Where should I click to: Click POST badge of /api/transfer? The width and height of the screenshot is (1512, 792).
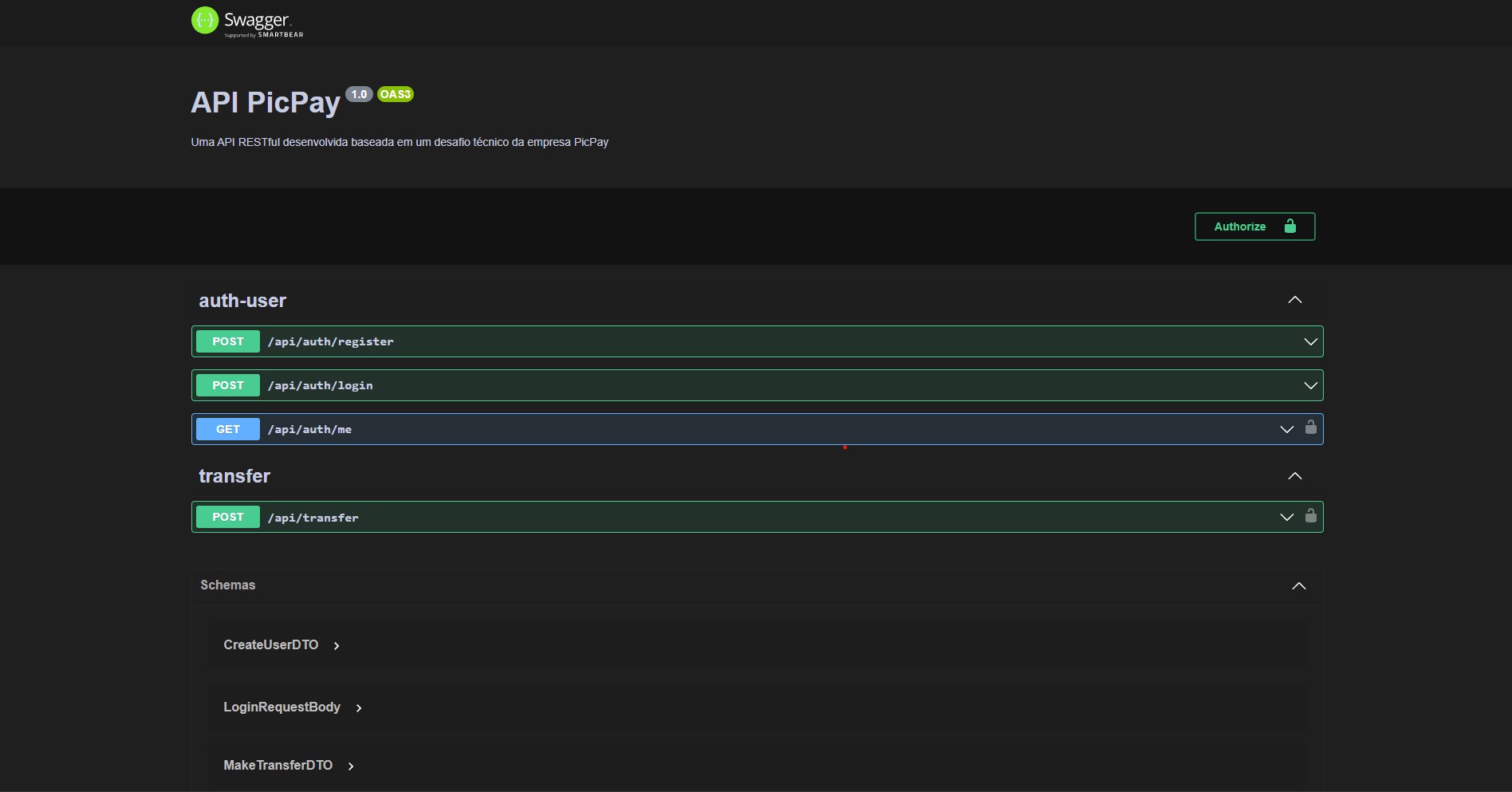pyautogui.click(x=228, y=517)
